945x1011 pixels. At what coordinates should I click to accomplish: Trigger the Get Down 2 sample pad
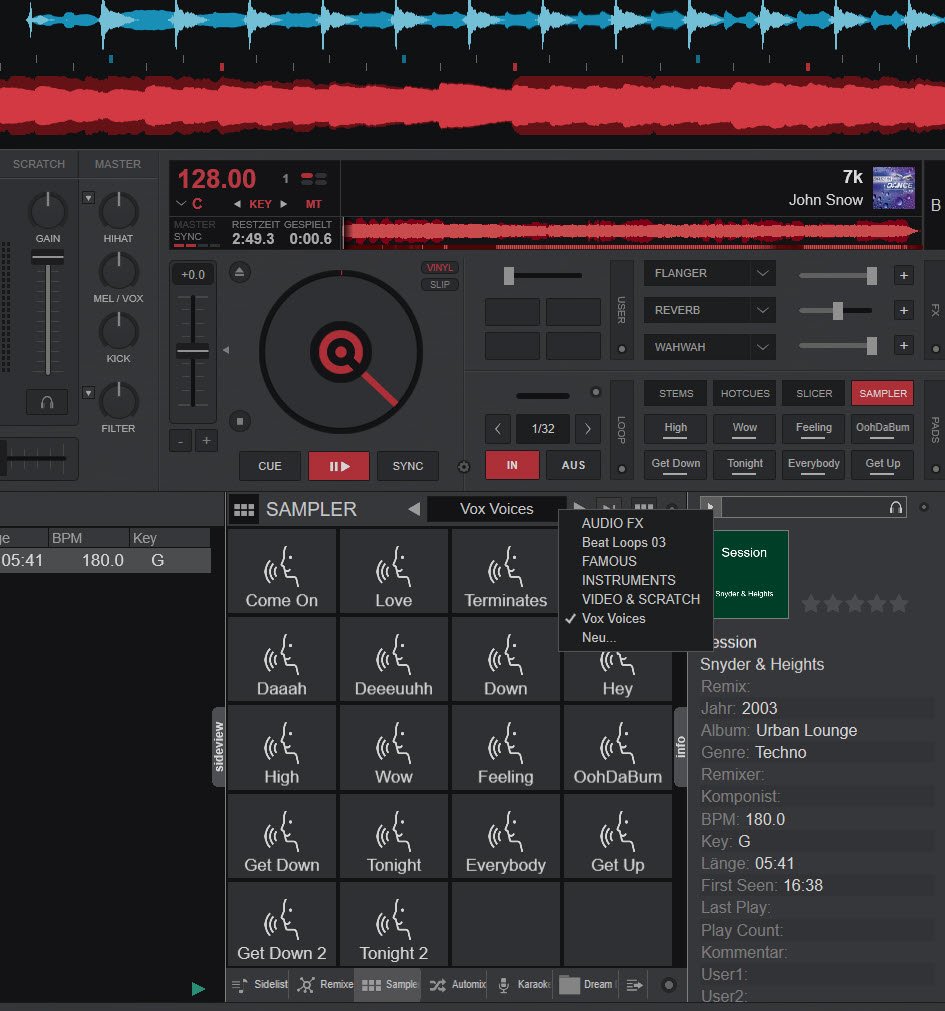(x=281, y=925)
